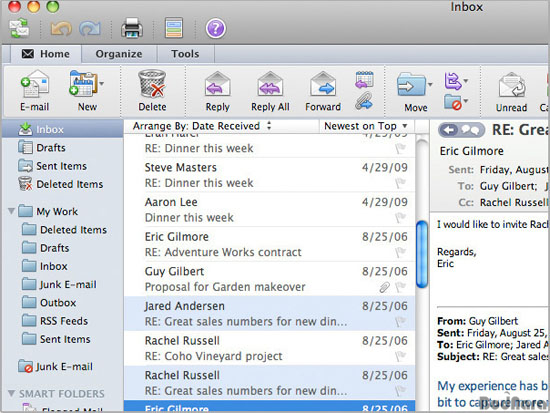Switch to the Organize tab
This screenshot has width=550, height=413.
click(119, 54)
